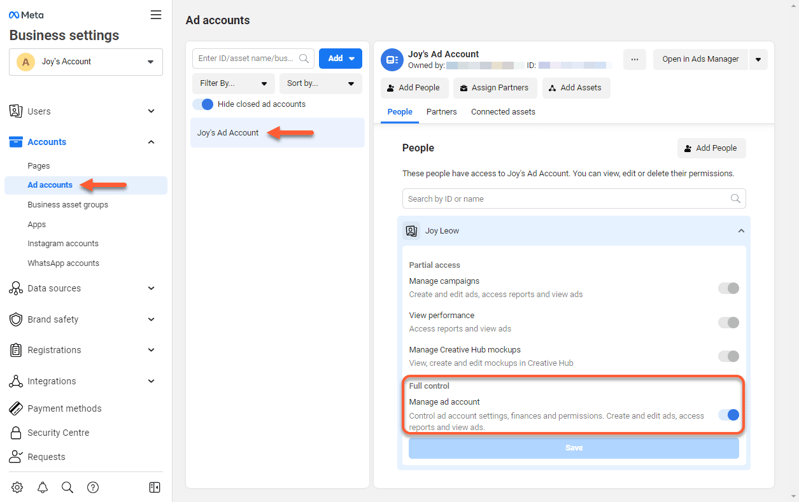Open the Filter By dropdown
799x502 pixels.
pos(233,84)
